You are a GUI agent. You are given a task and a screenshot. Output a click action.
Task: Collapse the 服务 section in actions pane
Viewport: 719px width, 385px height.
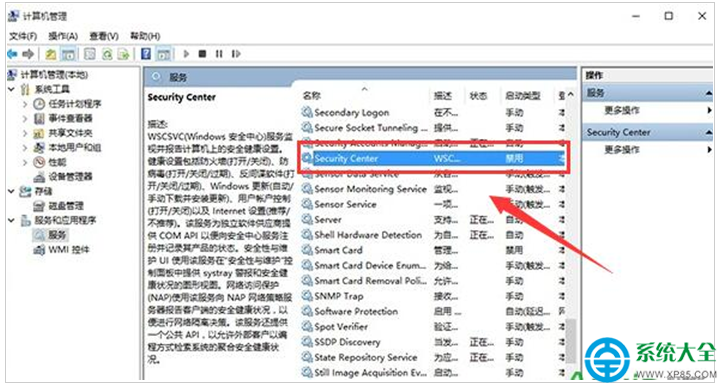tap(708, 93)
